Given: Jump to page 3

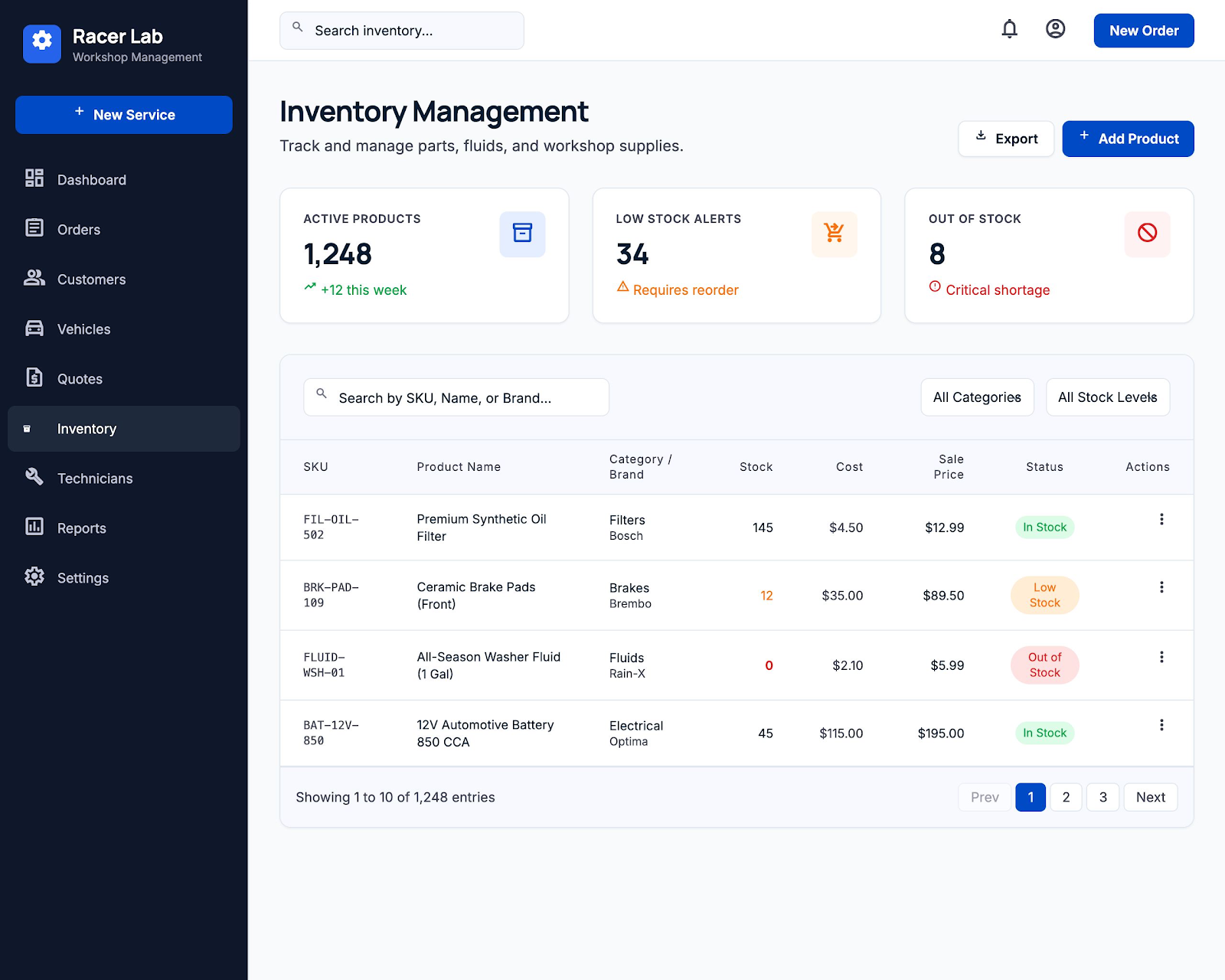Looking at the screenshot, I should tap(1102, 797).
